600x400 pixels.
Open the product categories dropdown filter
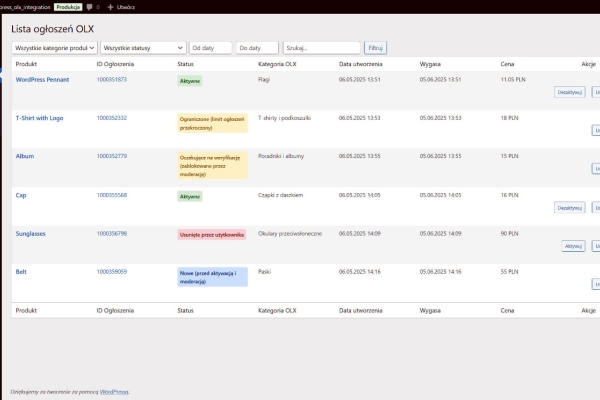(x=55, y=48)
